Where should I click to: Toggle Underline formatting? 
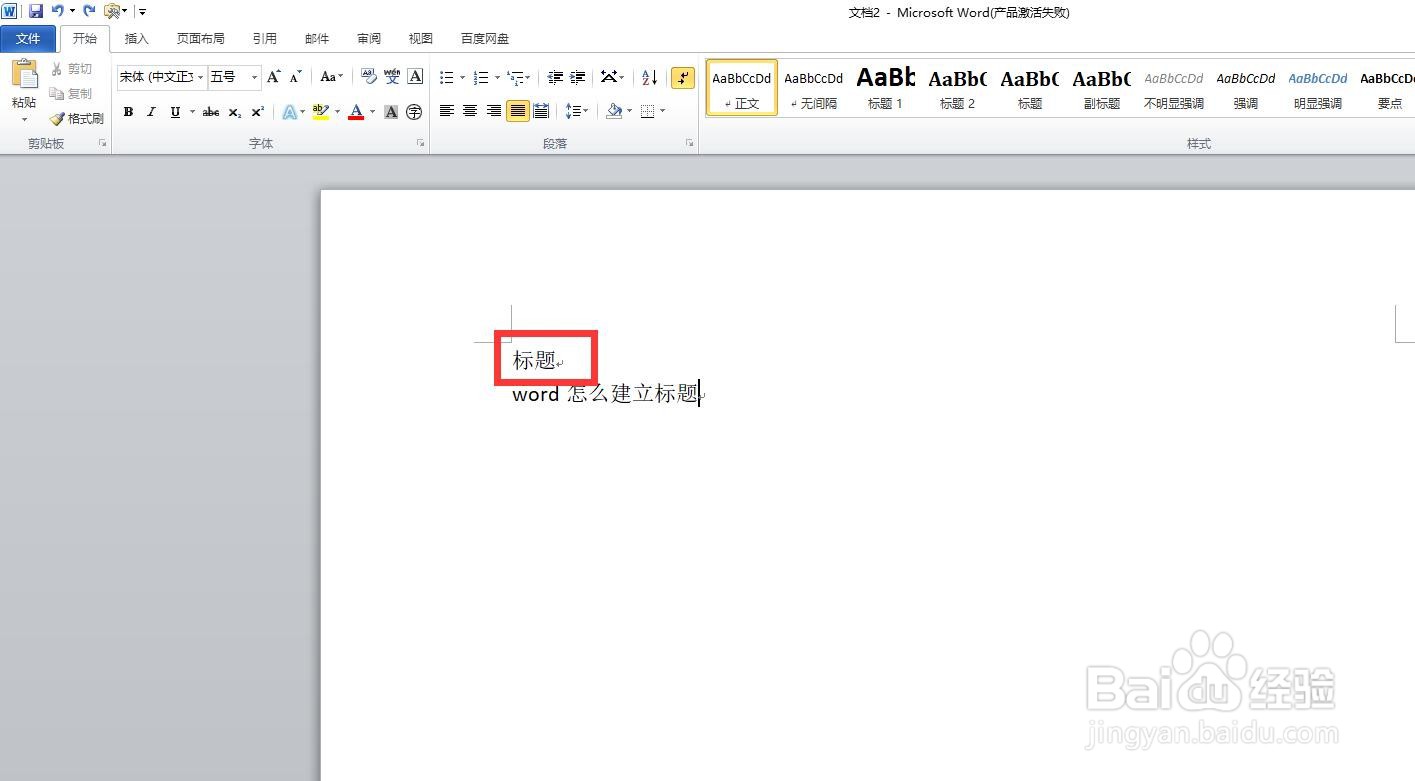(x=175, y=112)
